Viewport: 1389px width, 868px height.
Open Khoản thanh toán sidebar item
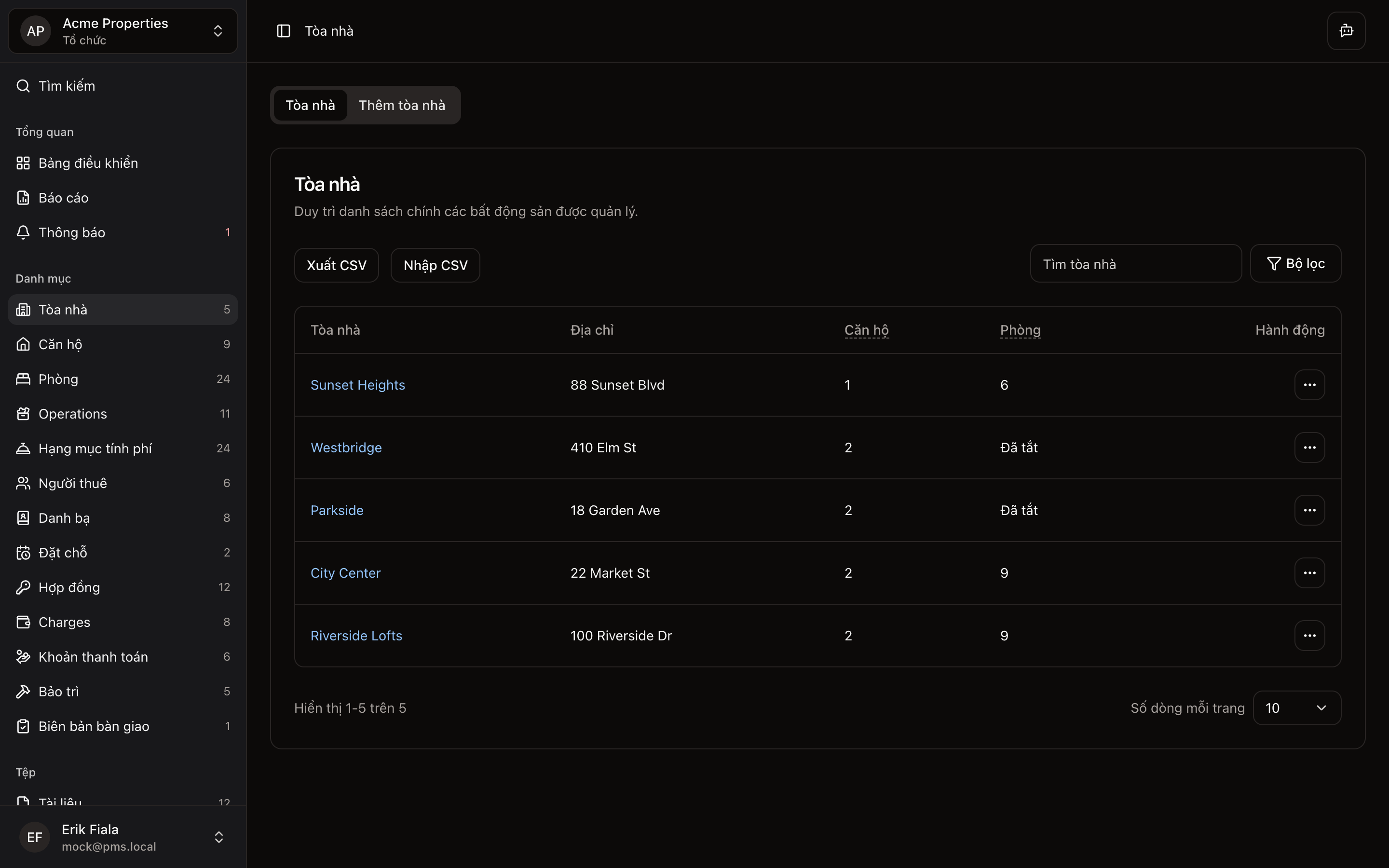pos(93,657)
